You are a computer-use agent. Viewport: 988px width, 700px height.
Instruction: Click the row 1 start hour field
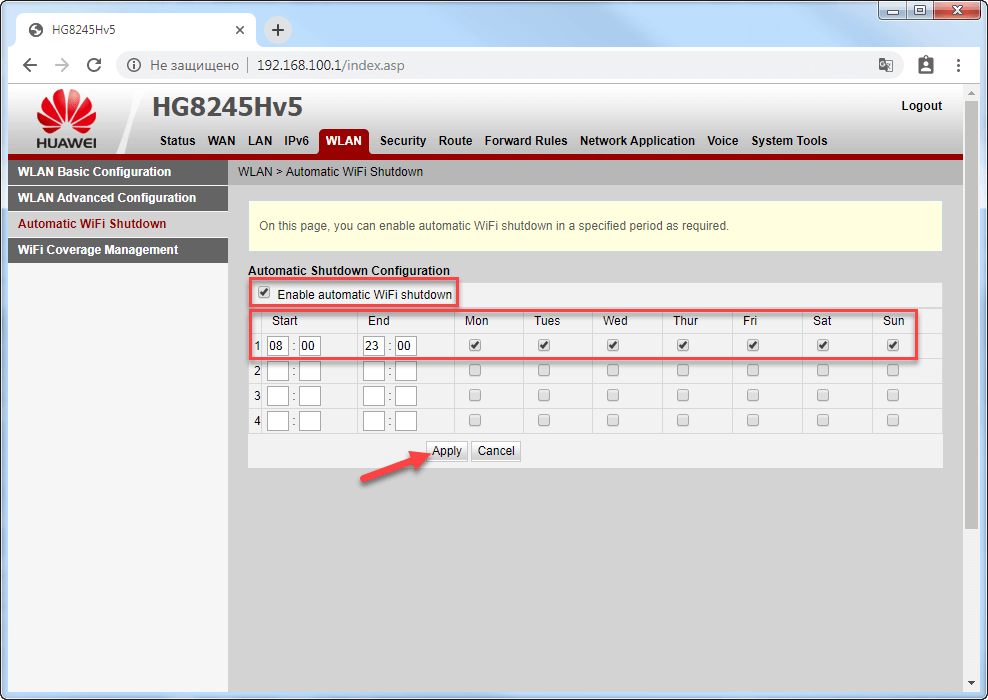pos(278,346)
